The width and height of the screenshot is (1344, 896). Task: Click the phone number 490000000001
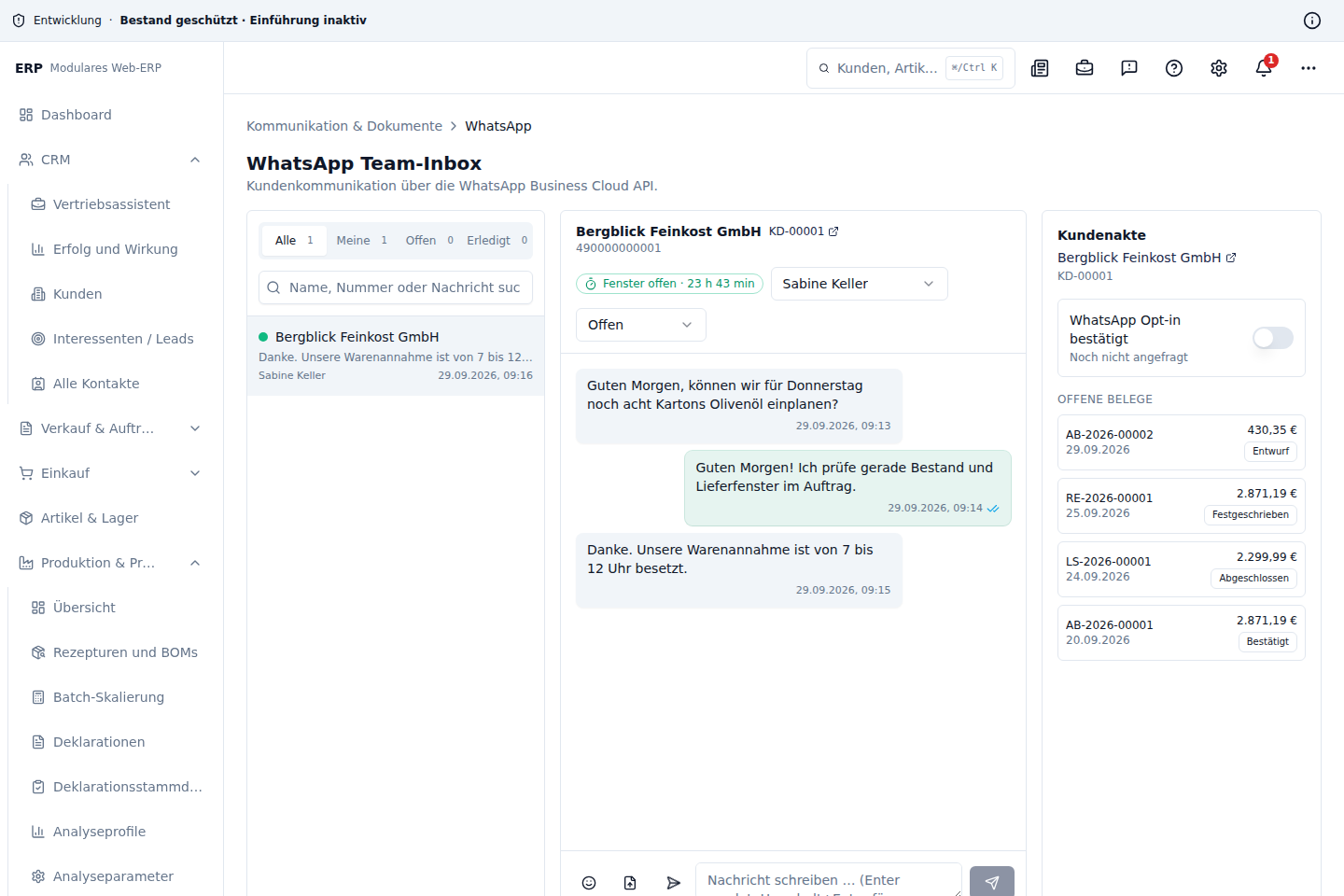click(x=618, y=248)
